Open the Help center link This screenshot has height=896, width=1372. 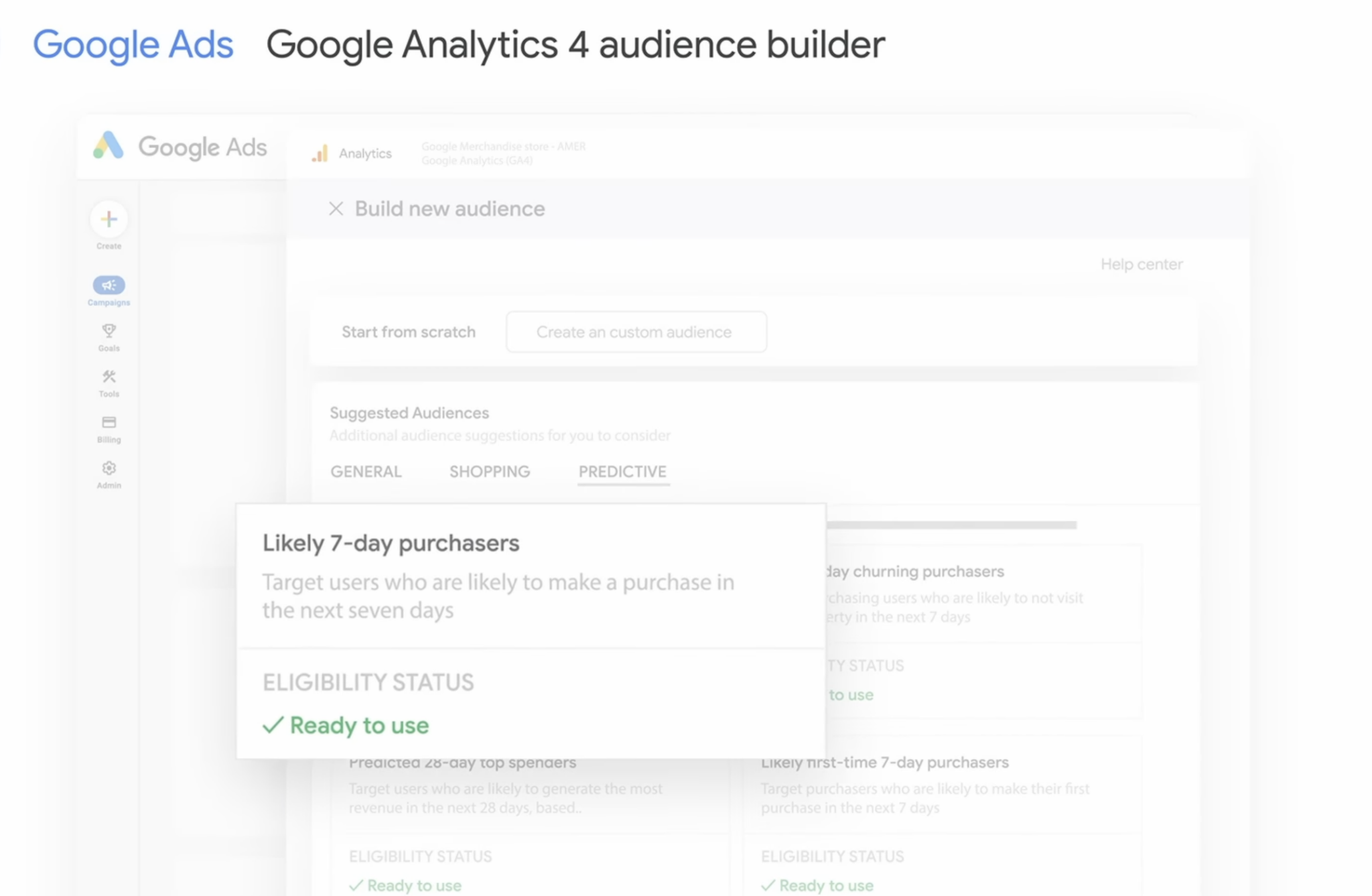click(x=1141, y=264)
